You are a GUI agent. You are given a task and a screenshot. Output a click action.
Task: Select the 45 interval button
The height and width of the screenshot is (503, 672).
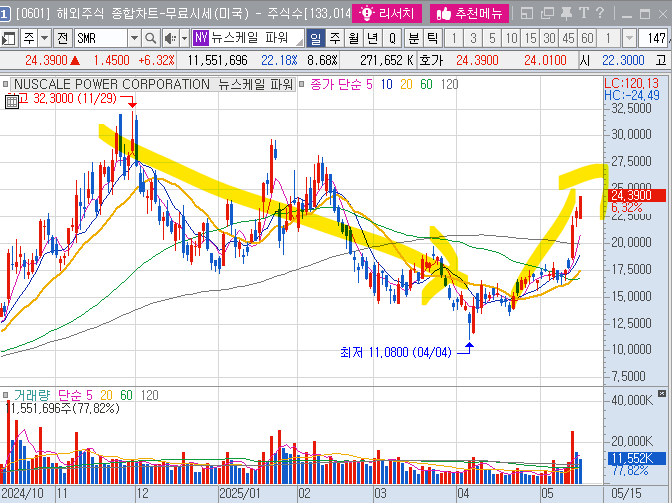tap(568, 39)
